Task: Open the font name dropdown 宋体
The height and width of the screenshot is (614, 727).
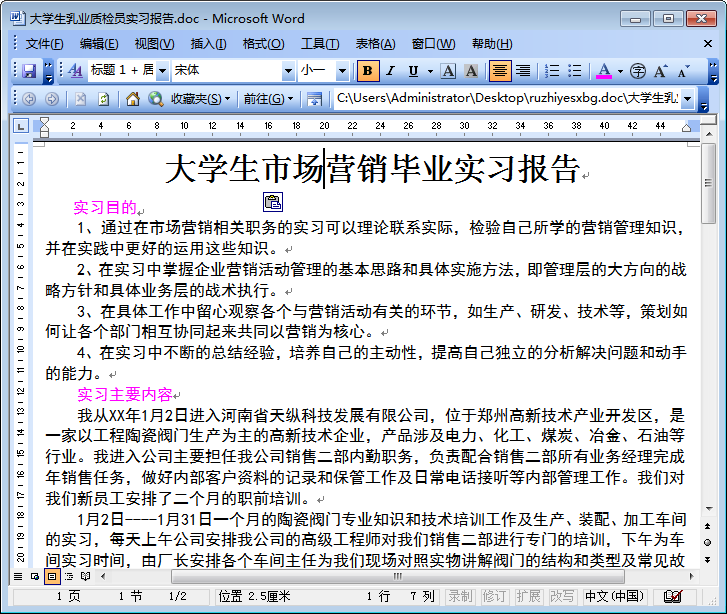Action: pos(288,71)
